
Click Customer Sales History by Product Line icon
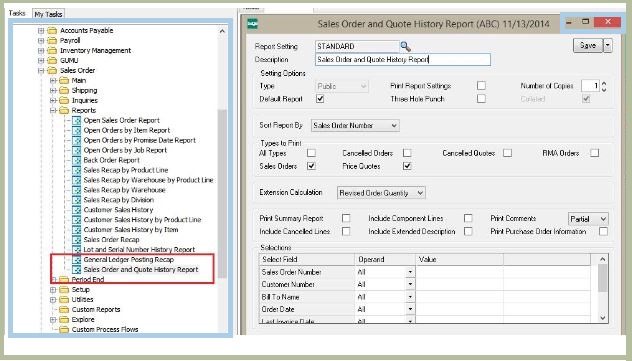click(77, 220)
